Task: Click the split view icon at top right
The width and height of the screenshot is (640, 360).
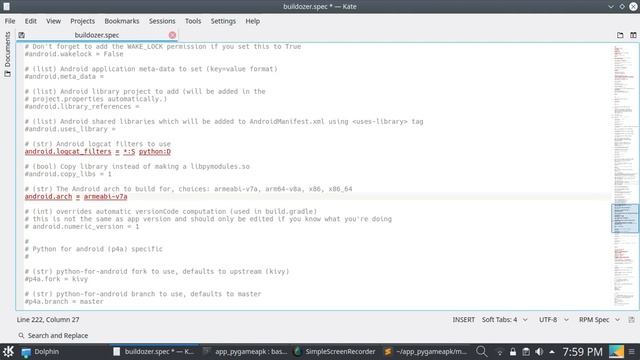Action: 633,35
